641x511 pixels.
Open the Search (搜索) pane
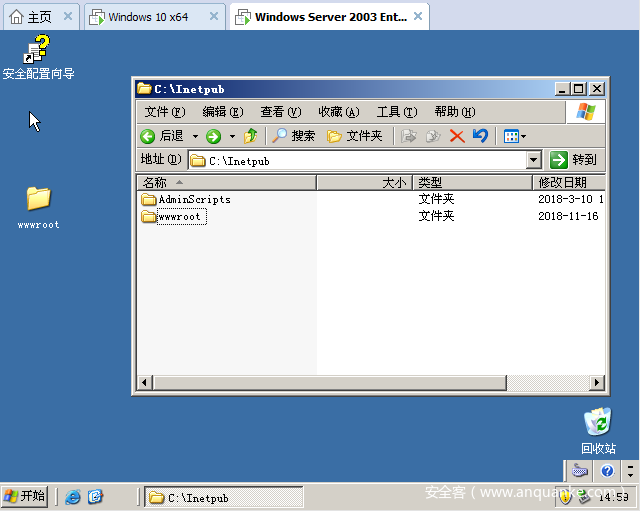(x=294, y=136)
